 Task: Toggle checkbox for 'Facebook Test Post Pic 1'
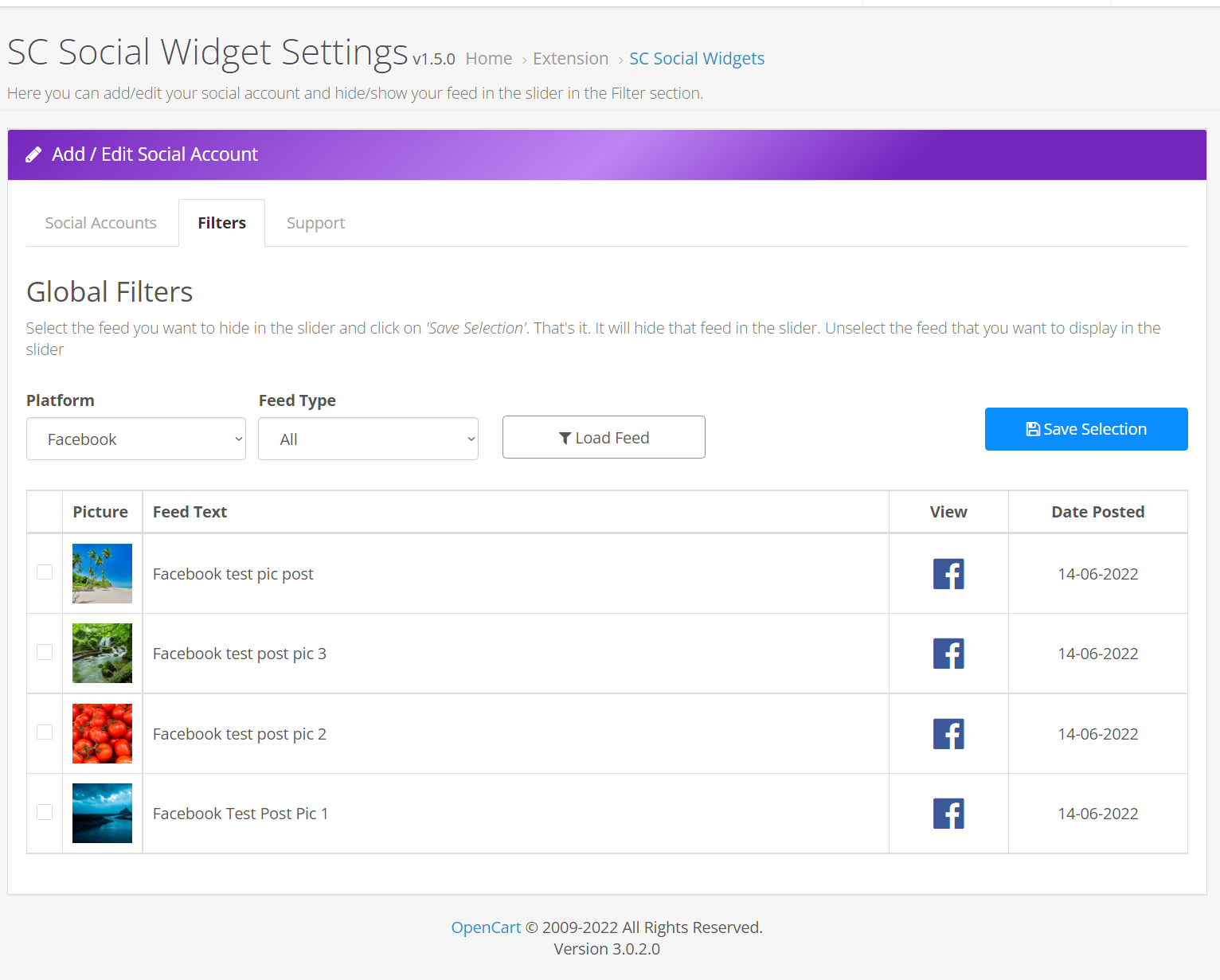[45, 812]
